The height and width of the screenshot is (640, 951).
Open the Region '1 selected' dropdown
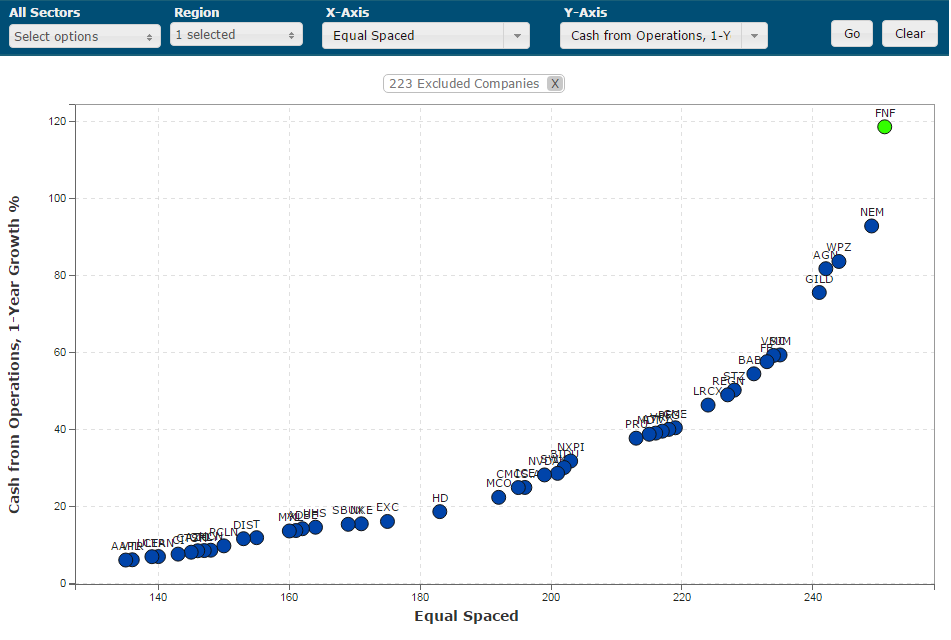coord(237,35)
